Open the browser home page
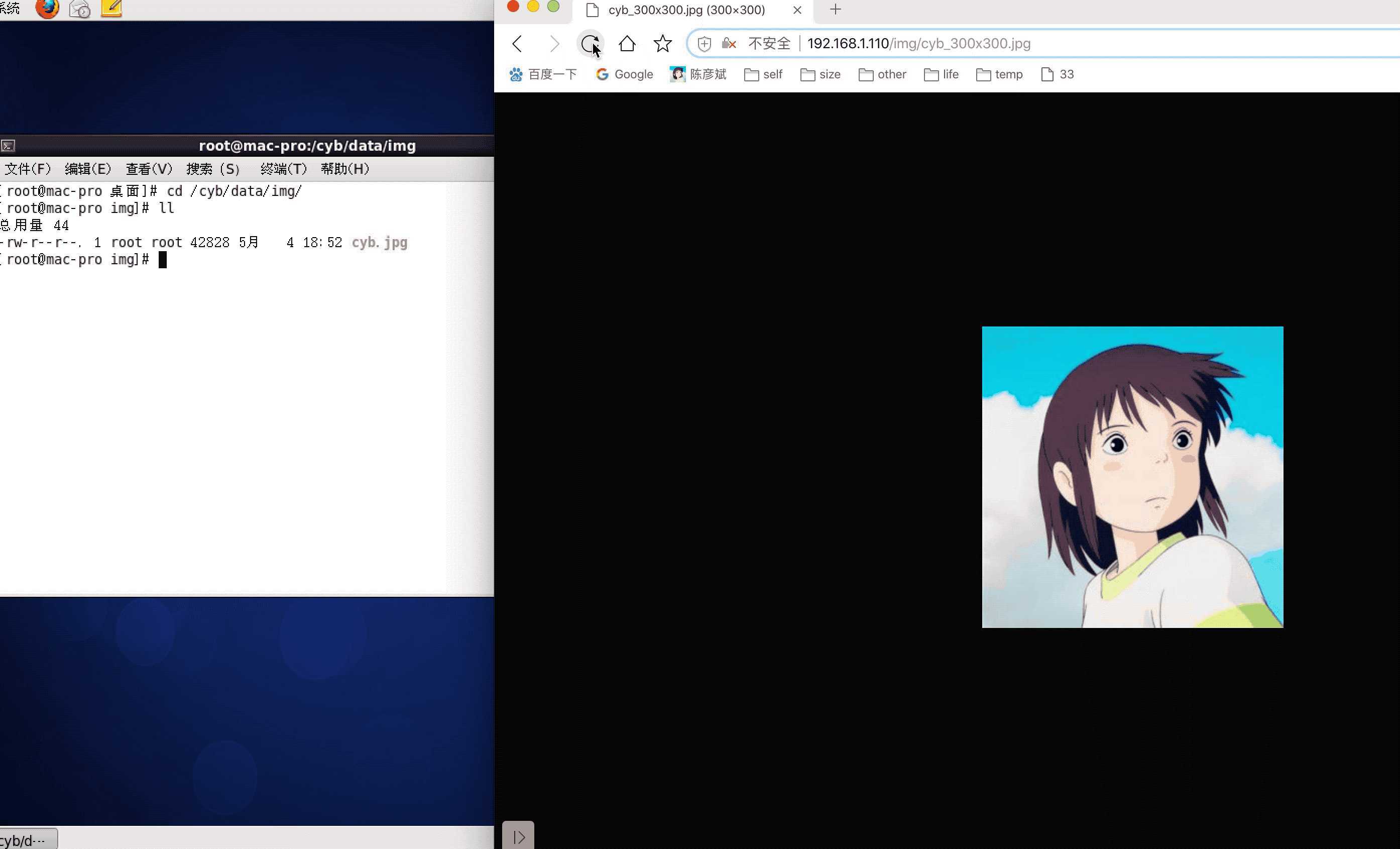The image size is (1400, 849). click(x=627, y=43)
